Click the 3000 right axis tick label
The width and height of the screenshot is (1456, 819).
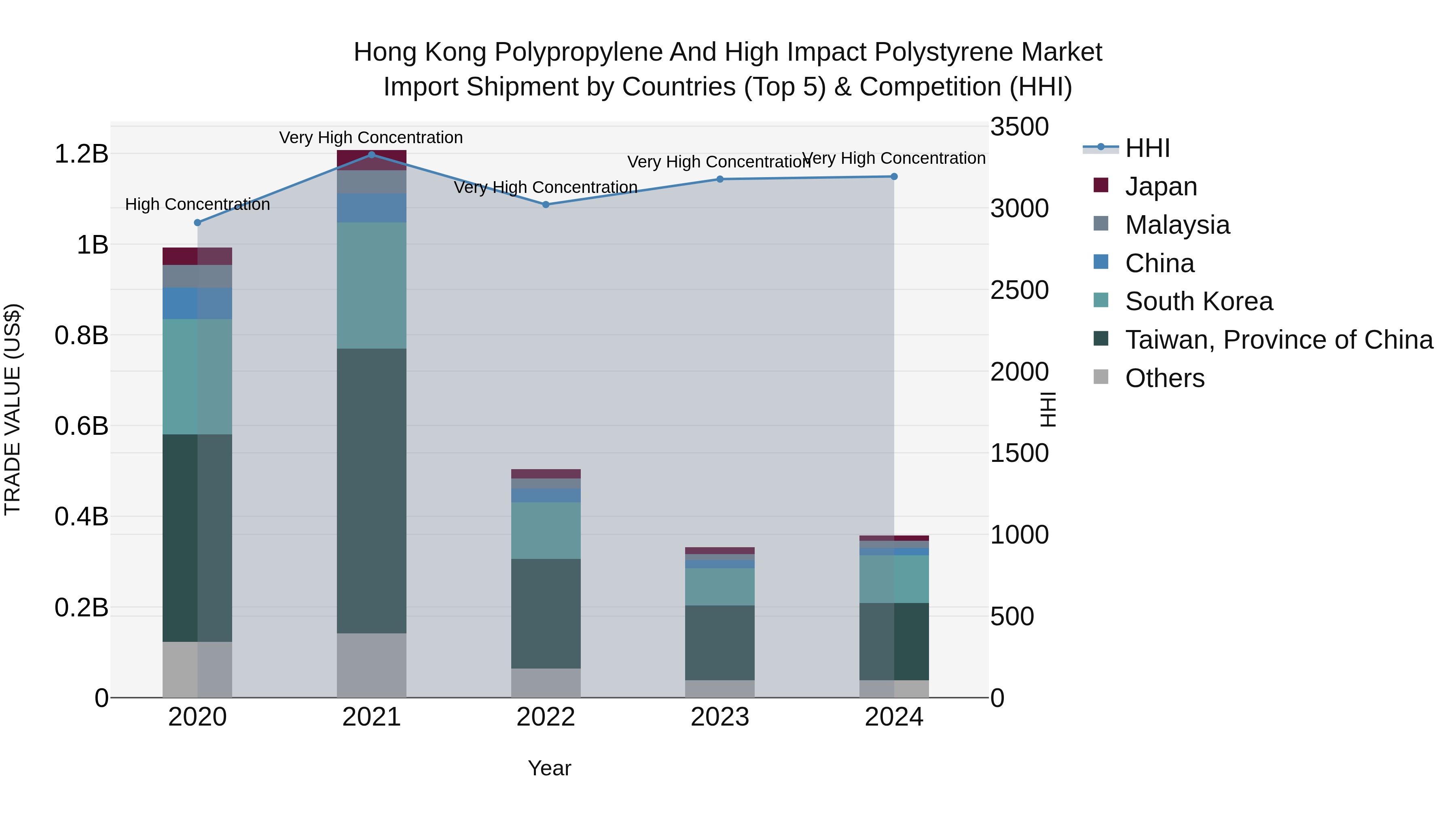(1020, 208)
